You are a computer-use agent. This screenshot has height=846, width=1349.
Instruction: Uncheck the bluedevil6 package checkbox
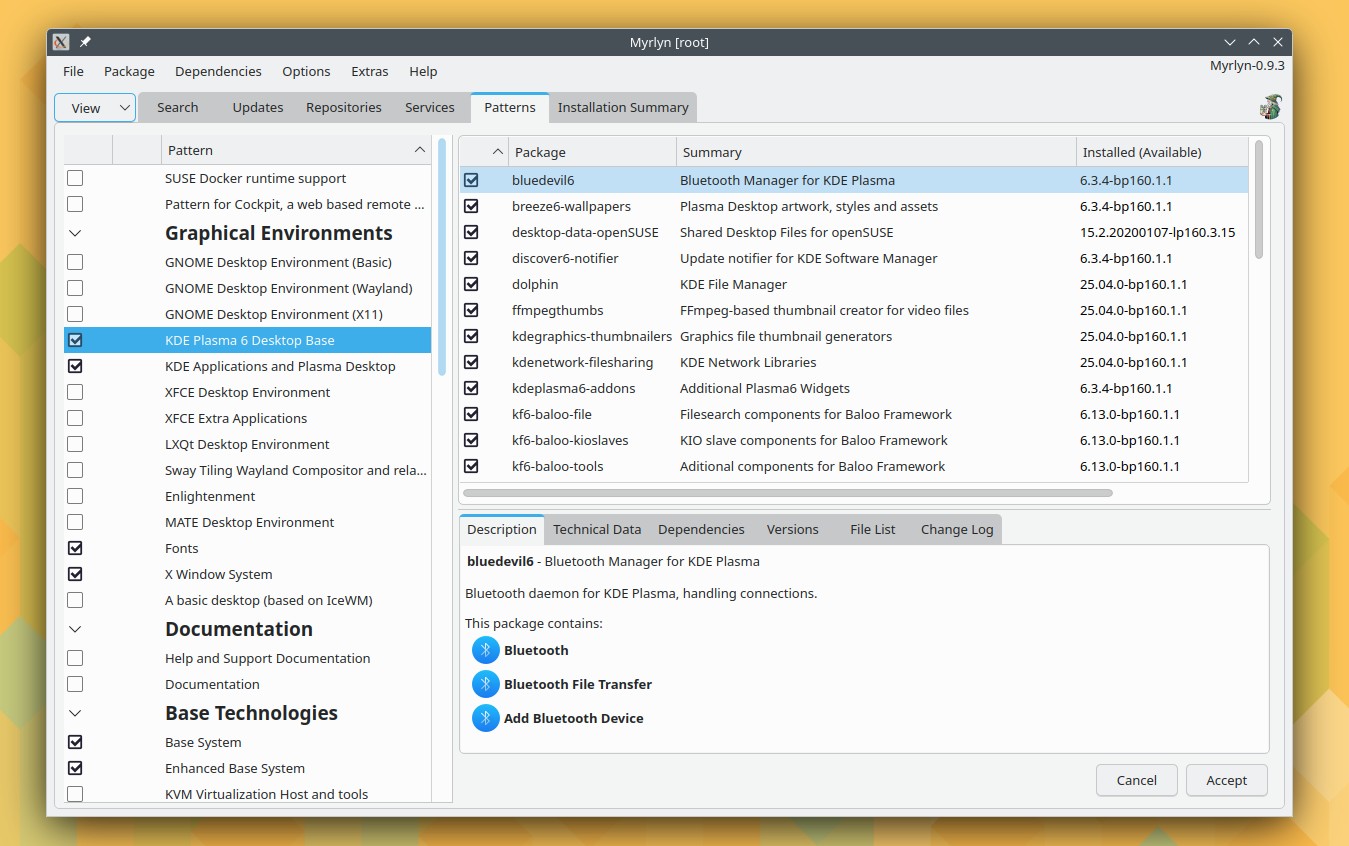(x=471, y=180)
